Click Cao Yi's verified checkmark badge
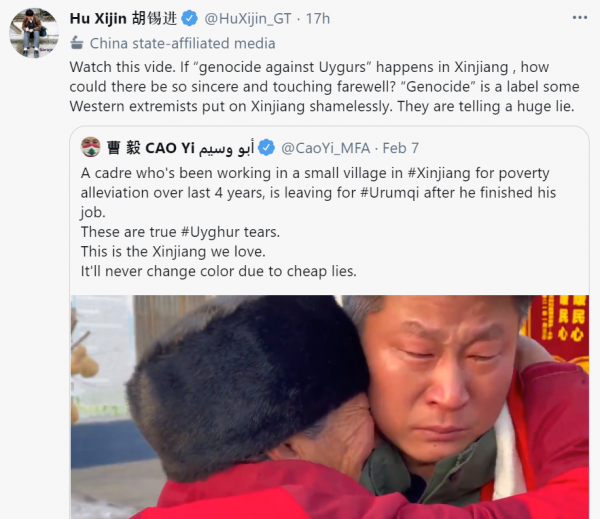The image size is (600, 519). click(x=266, y=148)
